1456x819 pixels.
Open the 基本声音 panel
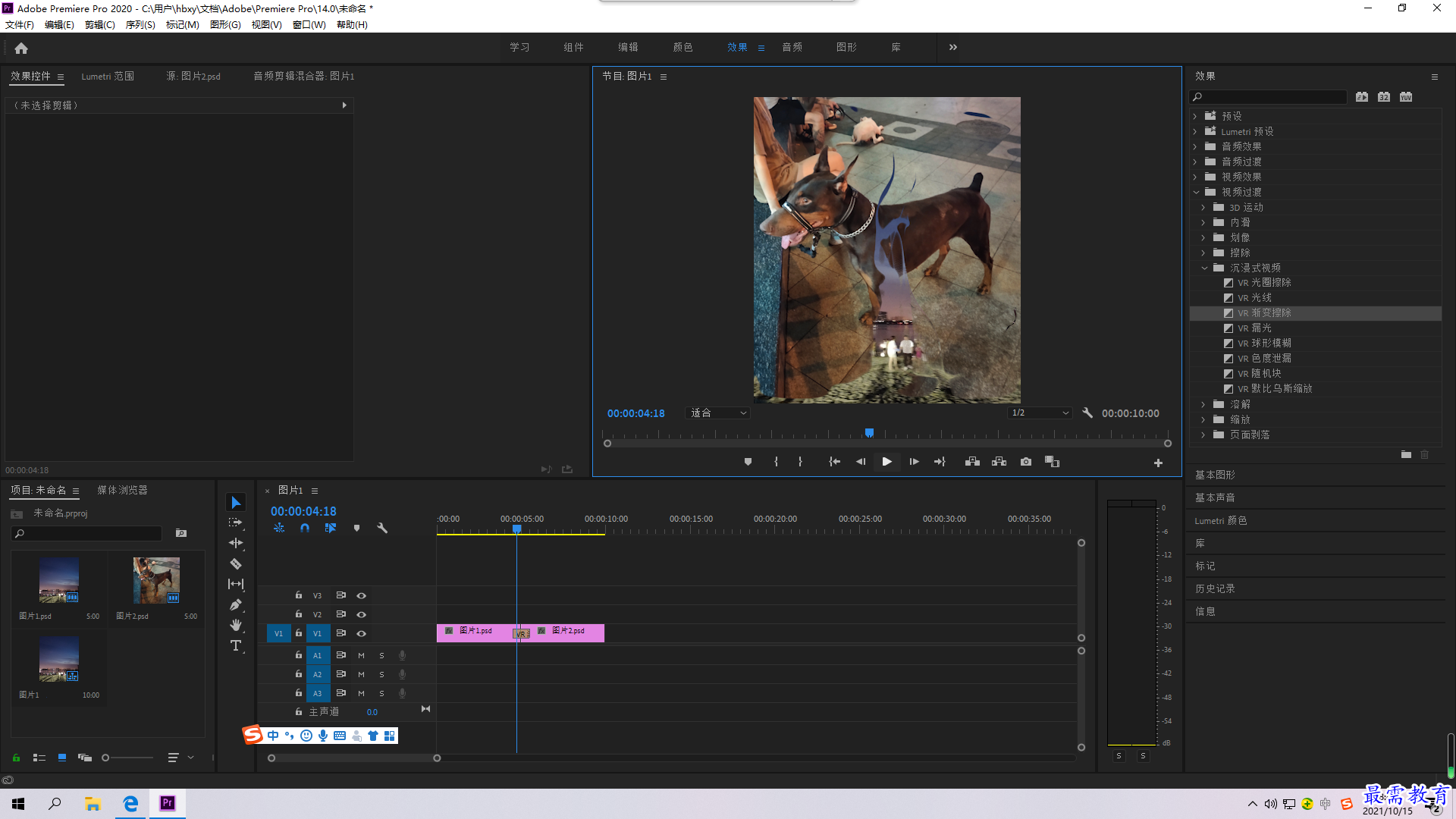pos(1215,497)
